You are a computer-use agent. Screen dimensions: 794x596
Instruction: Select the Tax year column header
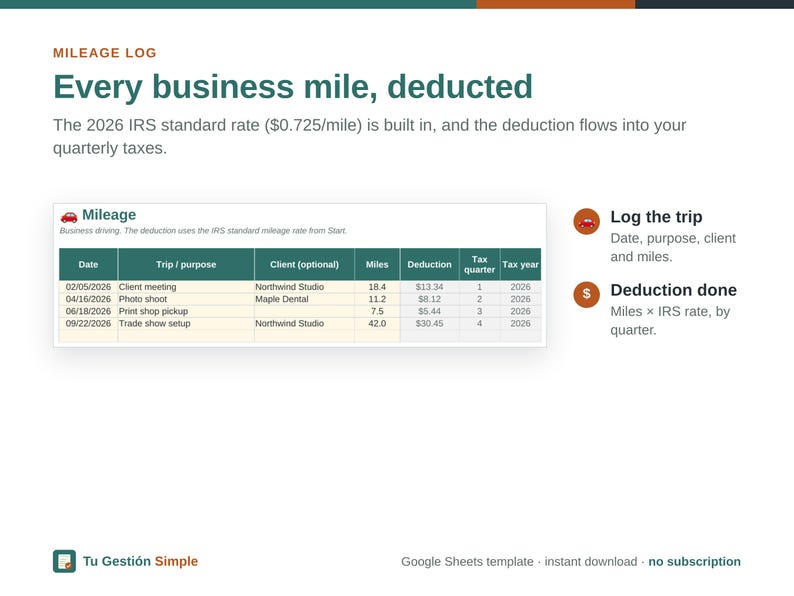point(521,264)
